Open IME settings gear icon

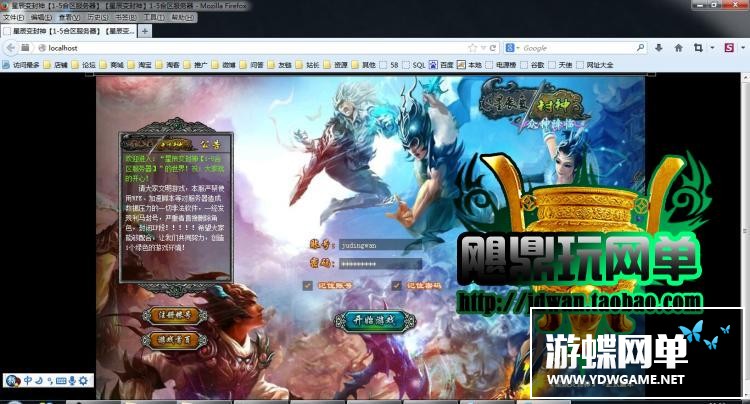(x=84, y=381)
